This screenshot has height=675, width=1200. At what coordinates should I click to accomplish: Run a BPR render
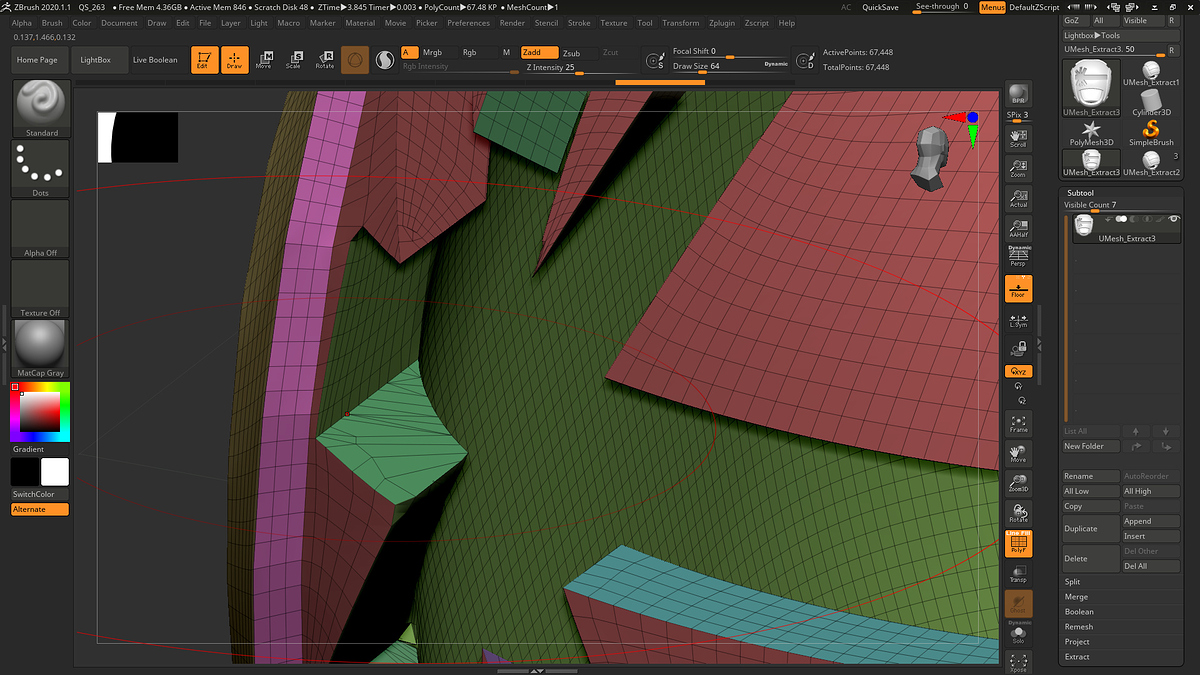pos(1018,93)
